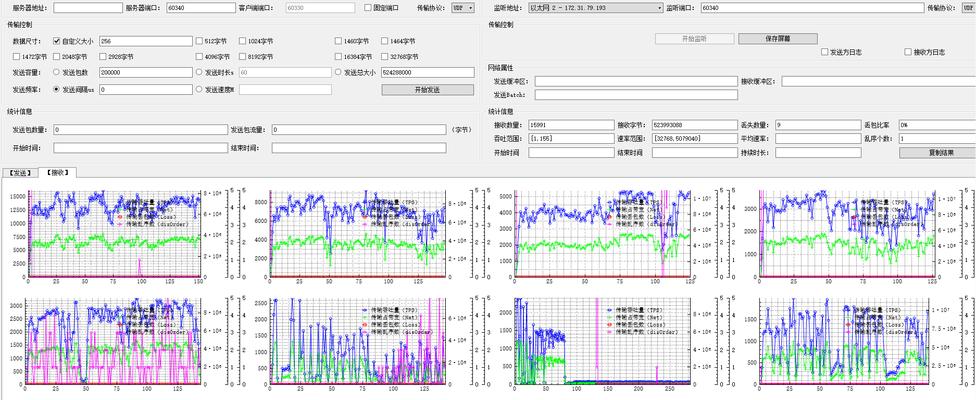Choose the 发送包数 radio button
976x400 pixels.
click(x=57, y=72)
